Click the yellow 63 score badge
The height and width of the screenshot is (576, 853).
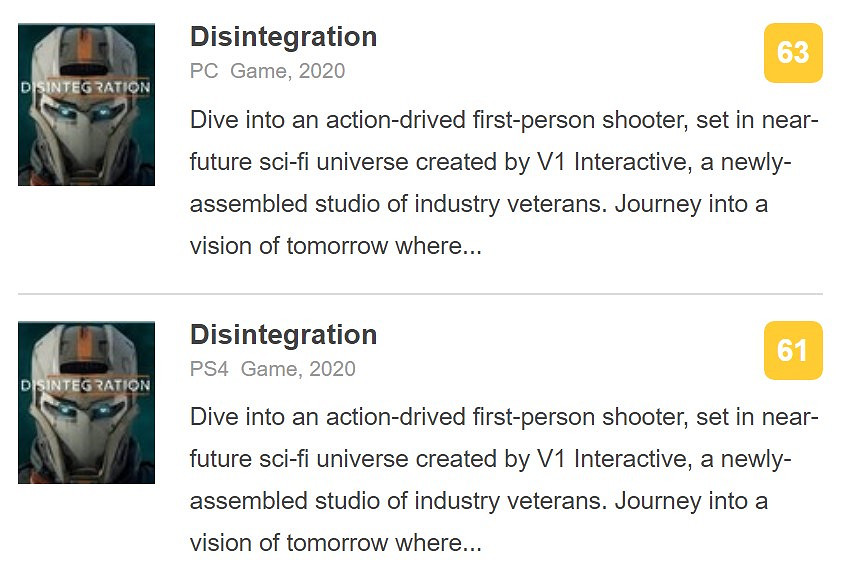[x=792, y=52]
